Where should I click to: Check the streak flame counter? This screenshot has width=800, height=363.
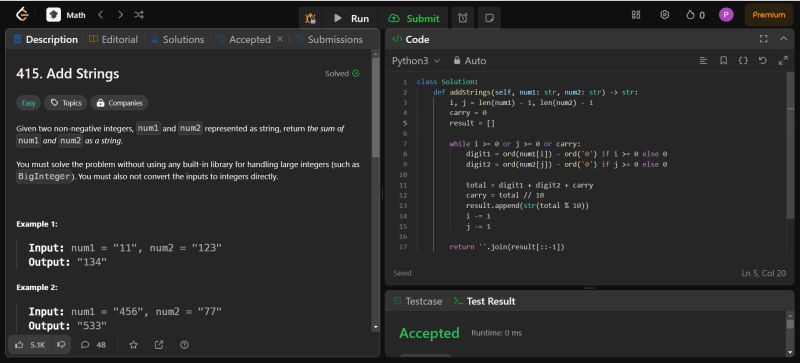tap(695, 15)
